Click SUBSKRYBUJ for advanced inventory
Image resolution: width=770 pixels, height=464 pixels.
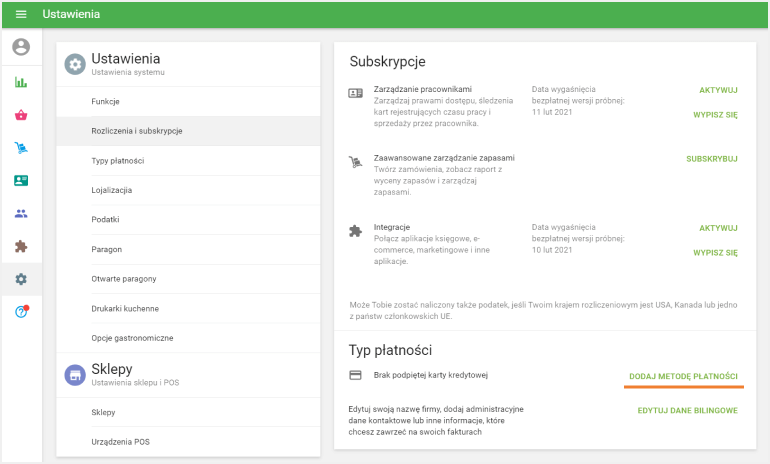tap(712, 159)
